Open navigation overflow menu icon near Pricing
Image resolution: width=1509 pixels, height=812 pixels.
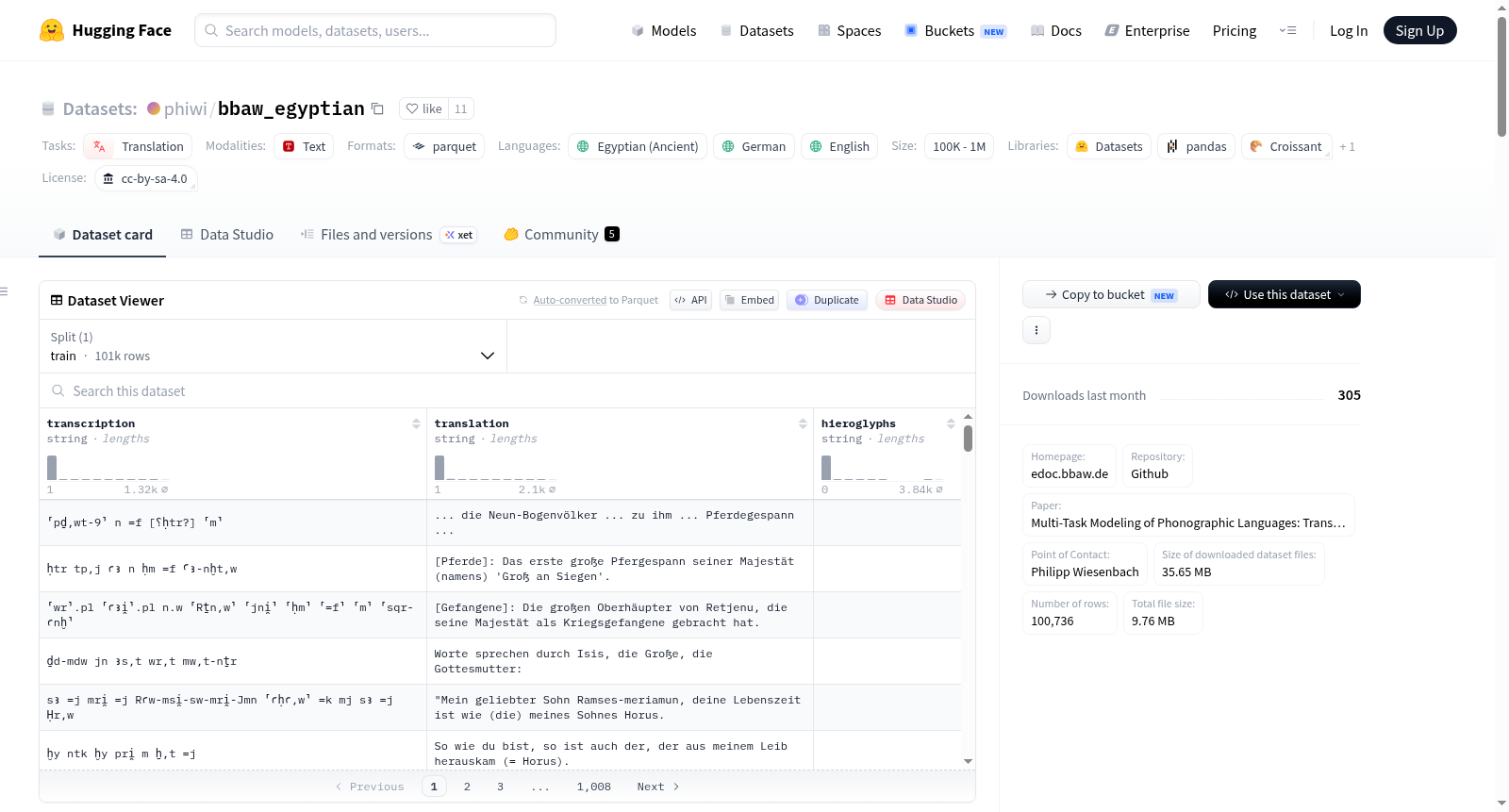coord(1287,30)
